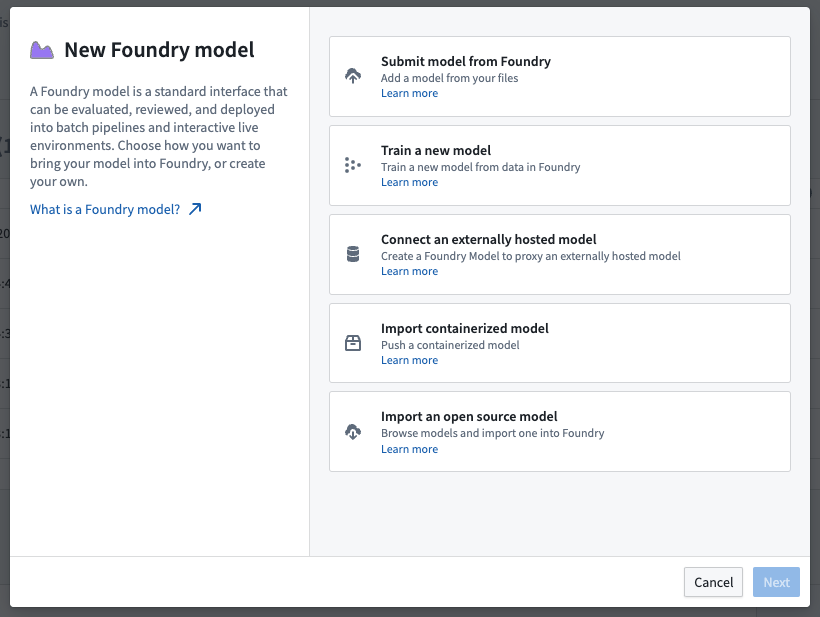Click the text 'Push a containerized model'
Image resolution: width=820 pixels, height=617 pixels.
[450, 345]
